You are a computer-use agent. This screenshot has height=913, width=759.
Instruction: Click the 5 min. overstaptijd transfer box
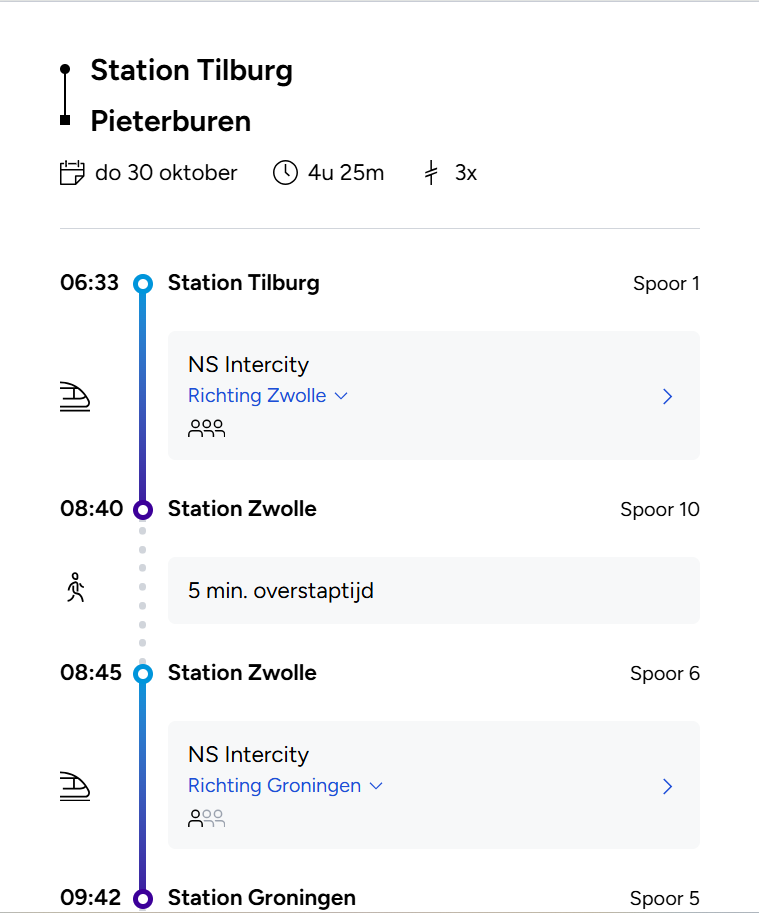(x=433, y=590)
